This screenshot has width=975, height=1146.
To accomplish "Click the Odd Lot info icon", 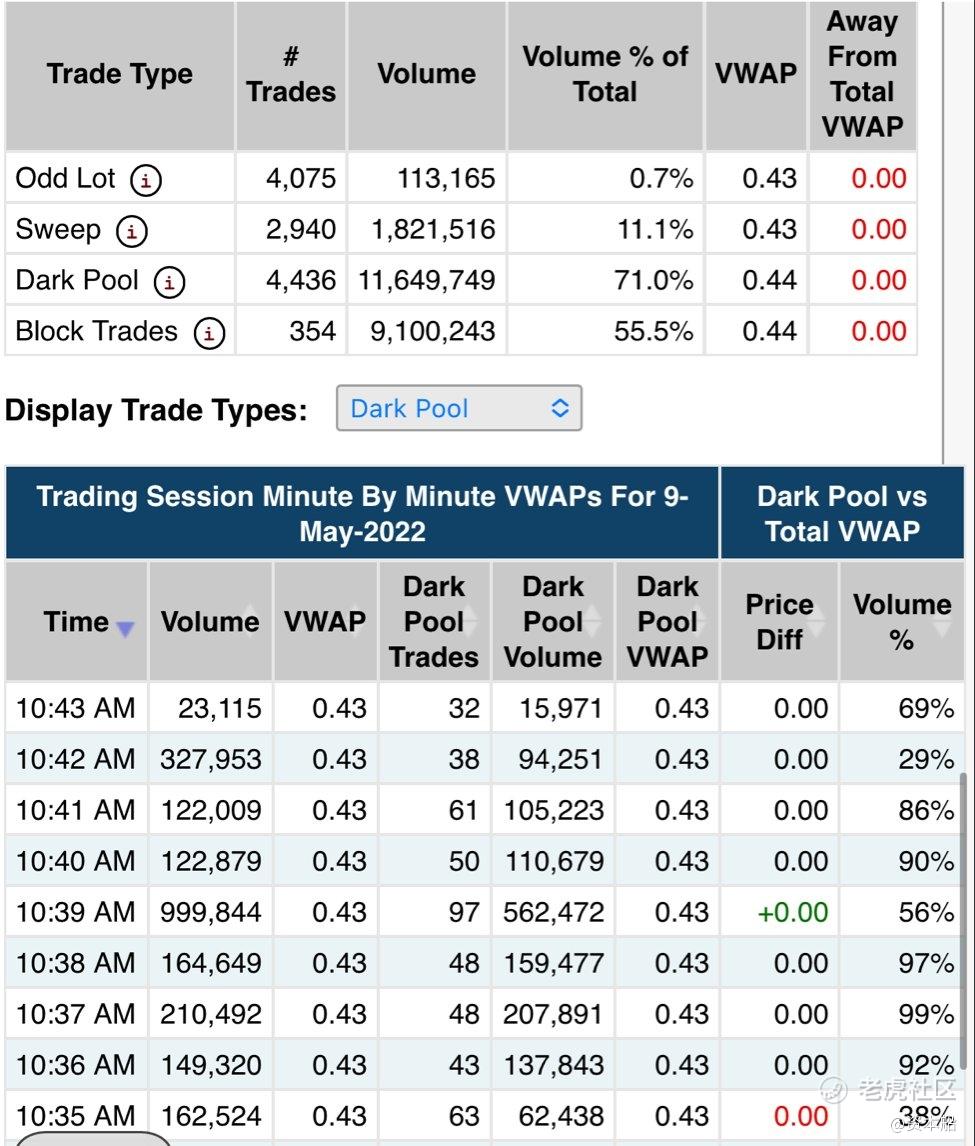I will [146, 180].
